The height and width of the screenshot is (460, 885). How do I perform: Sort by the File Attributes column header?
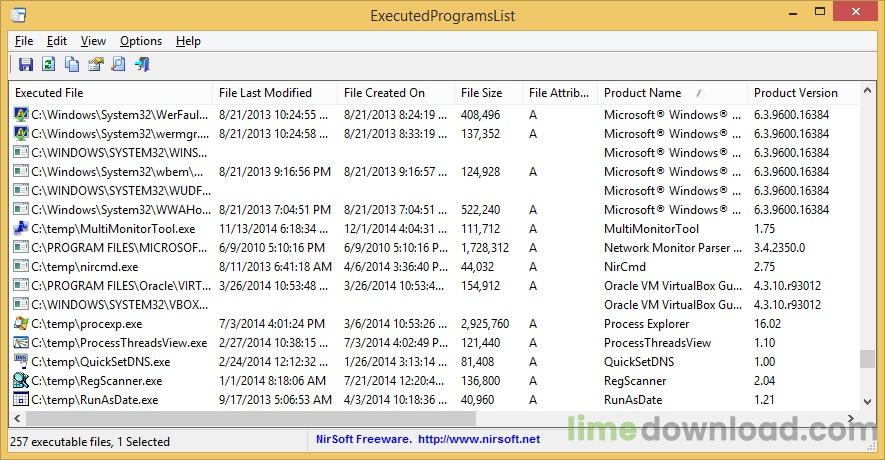click(560, 93)
